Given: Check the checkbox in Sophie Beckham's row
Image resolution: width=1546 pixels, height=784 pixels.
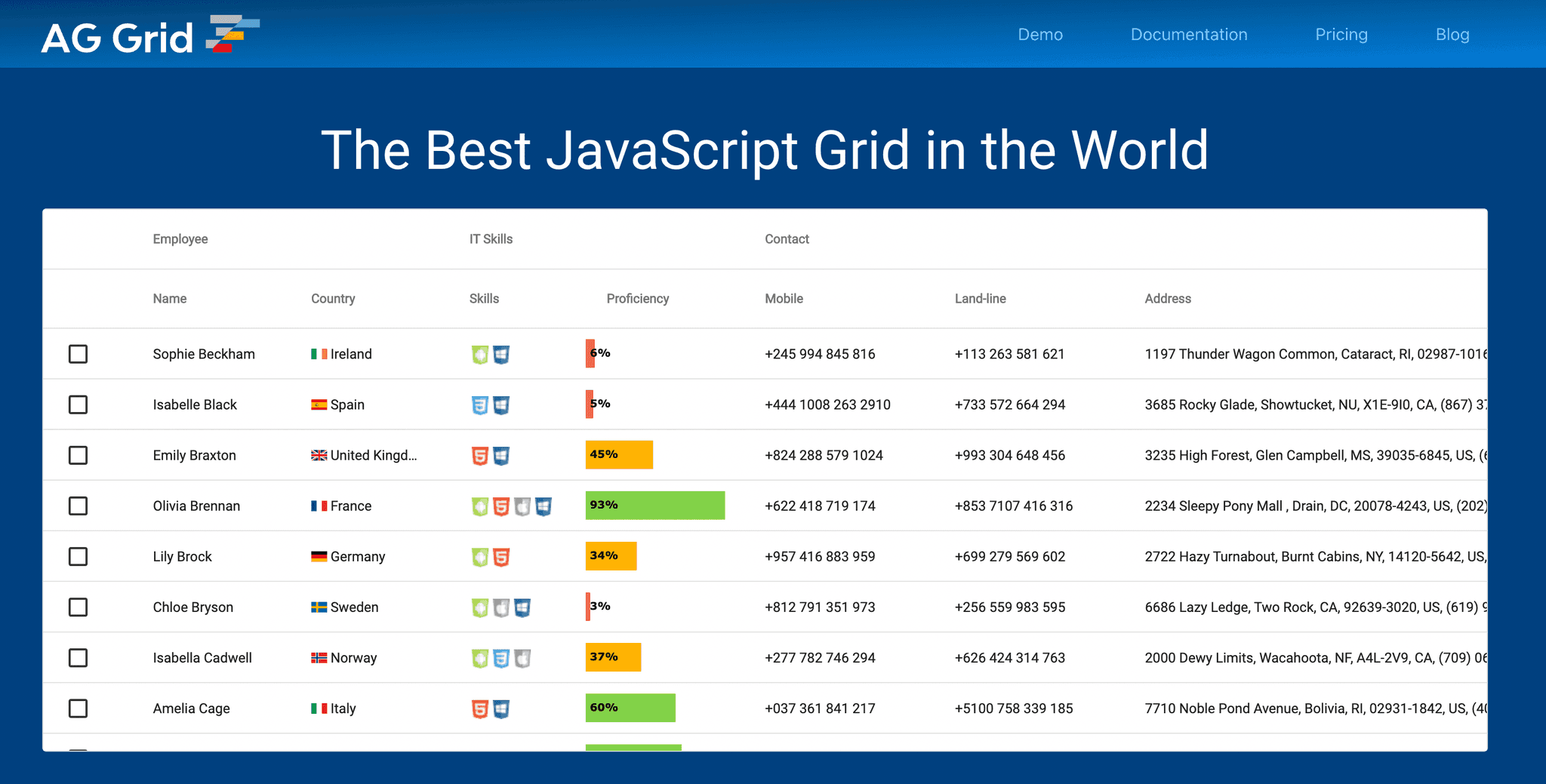Looking at the screenshot, I should (79, 353).
